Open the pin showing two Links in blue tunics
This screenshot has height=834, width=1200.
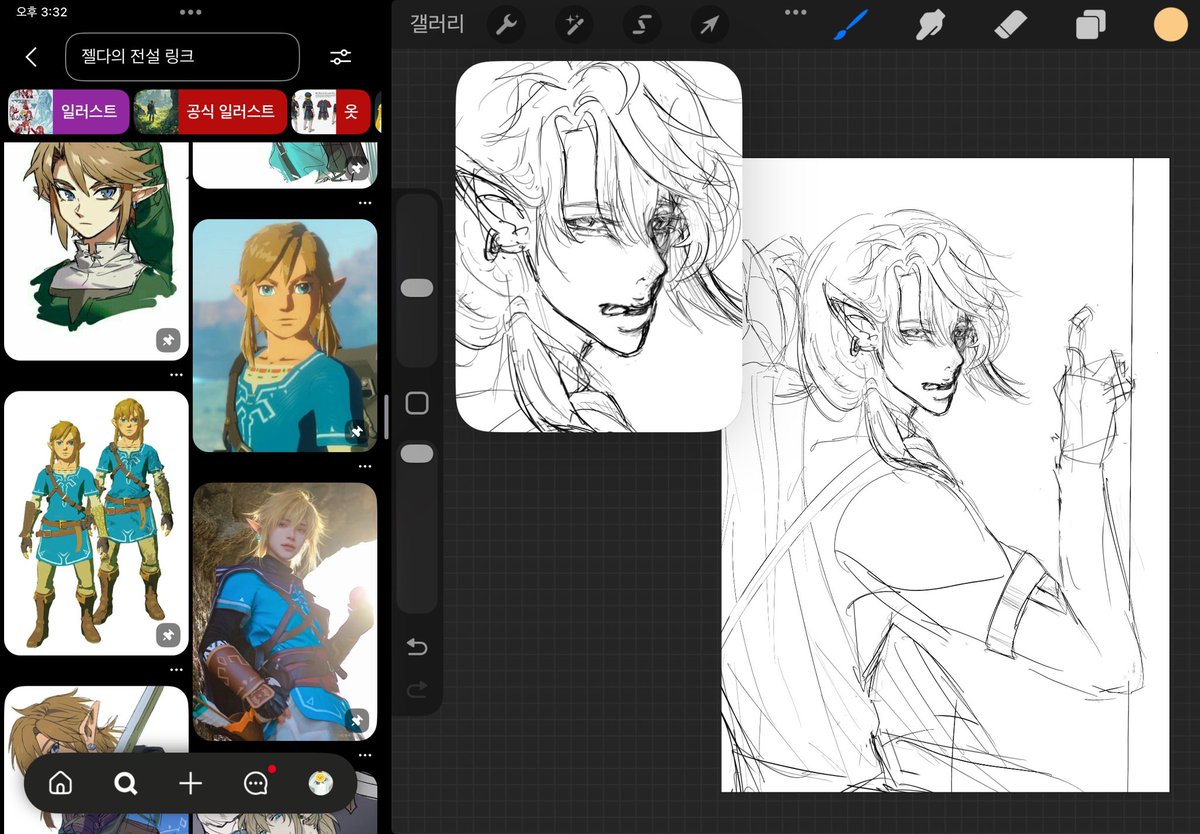96,523
